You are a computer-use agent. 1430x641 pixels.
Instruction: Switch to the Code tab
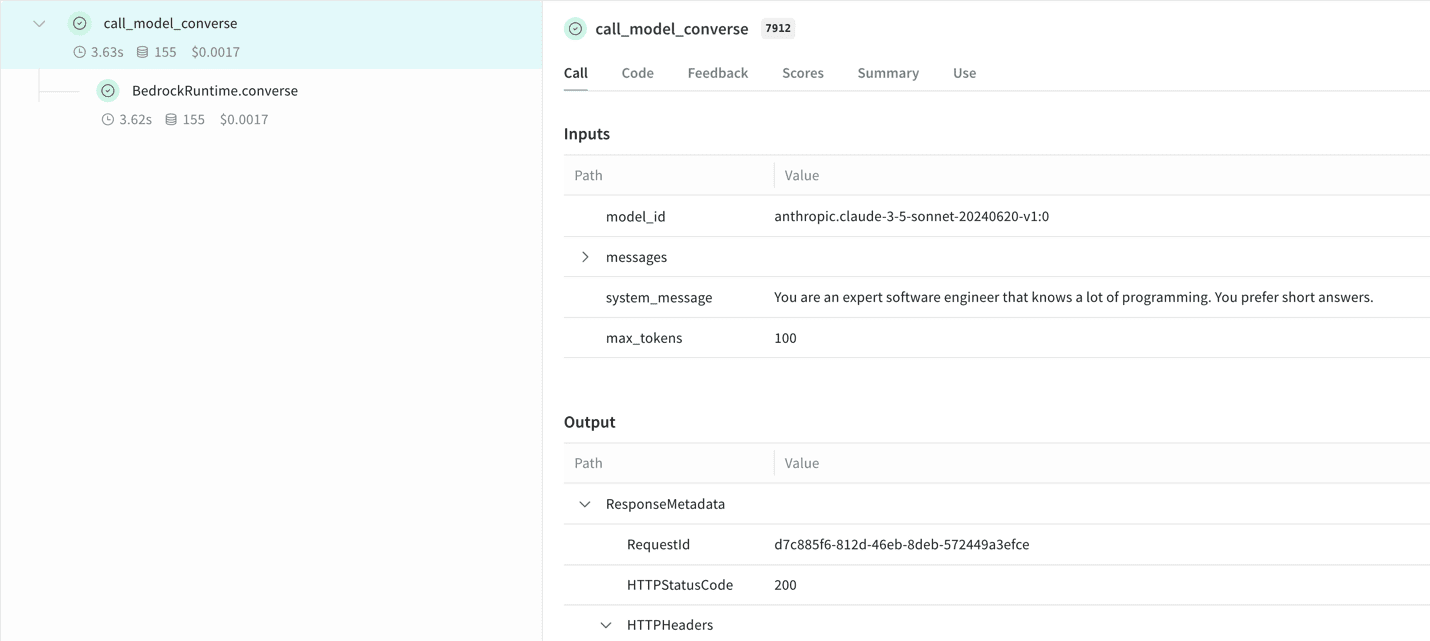(x=637, y=73)
